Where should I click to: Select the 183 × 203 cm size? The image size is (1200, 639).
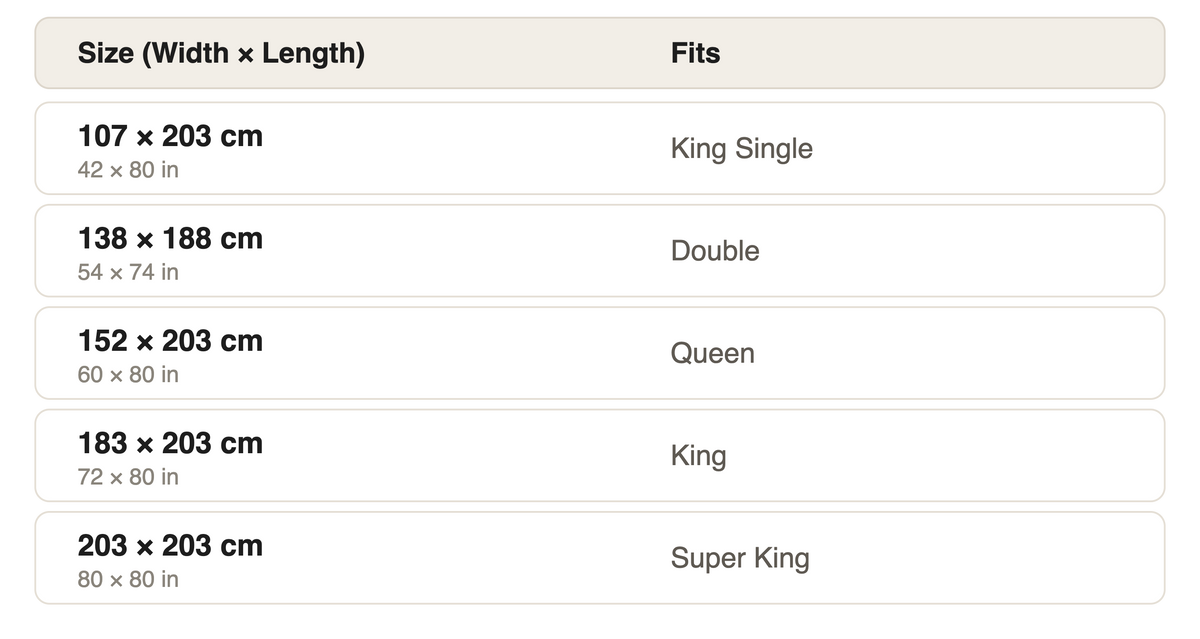pos(170,444)
